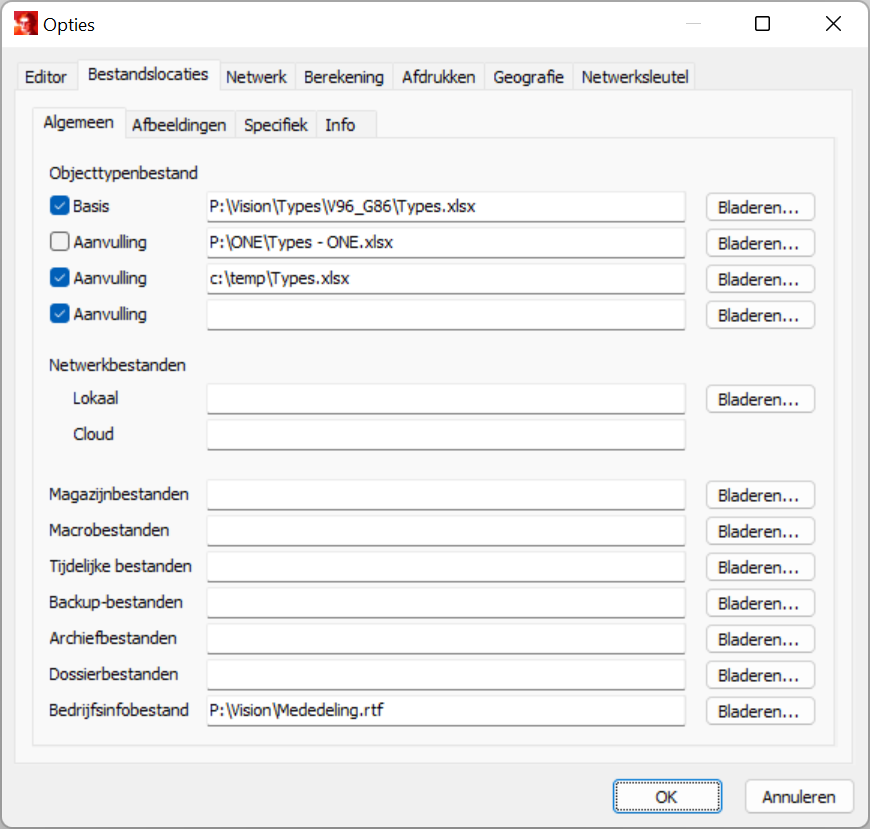The height and width of the screenshot is (829, 870).
Task: Click the Annuleren button
Action: (x=798, y=797)
